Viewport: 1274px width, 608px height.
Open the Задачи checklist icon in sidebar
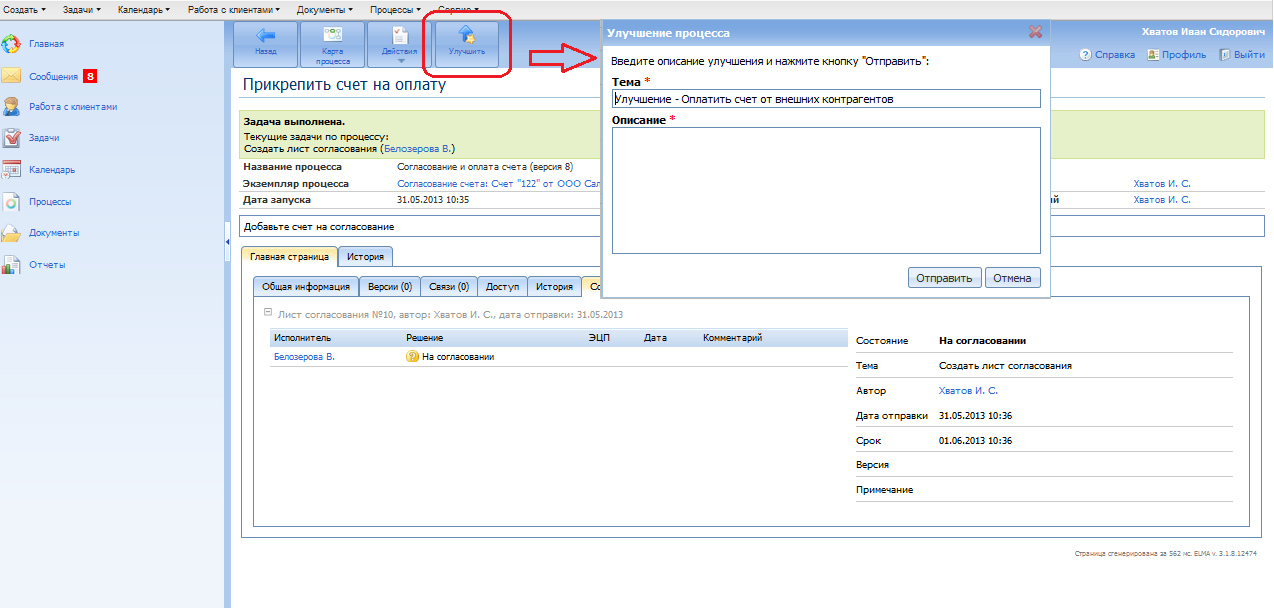click(x=12, y=138)
